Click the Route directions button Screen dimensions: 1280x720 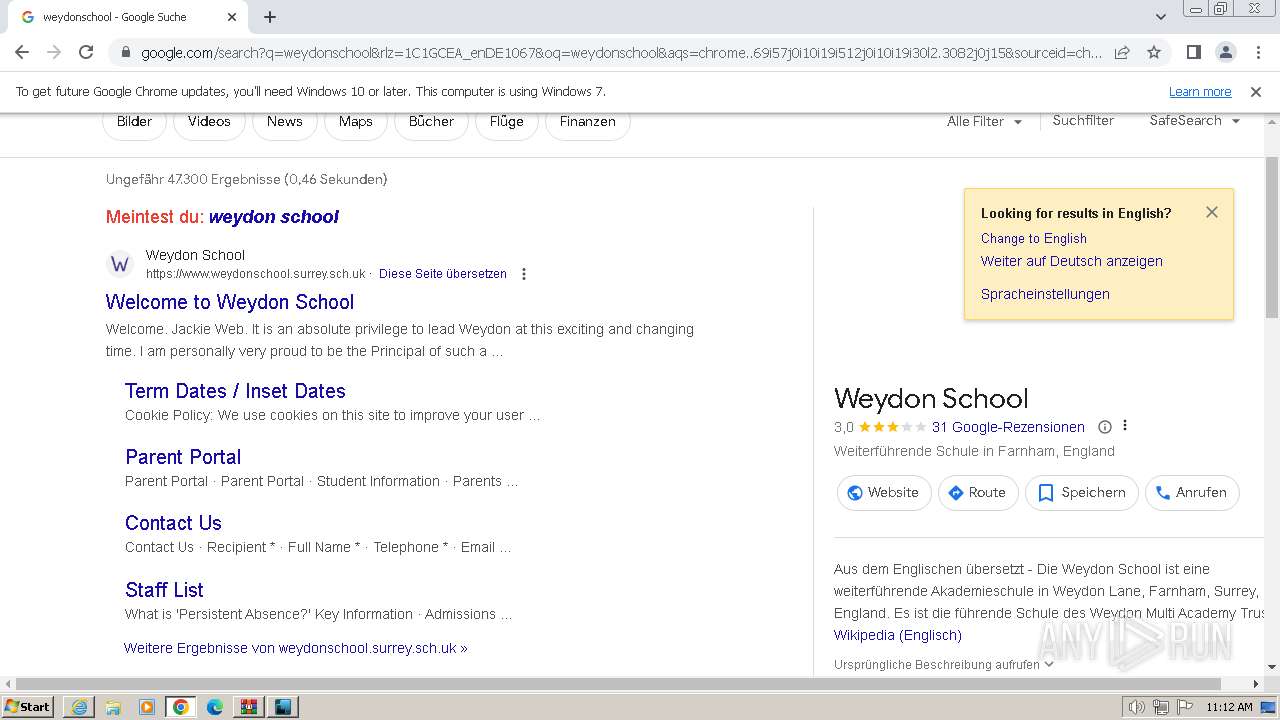click(x=978, y=493)
